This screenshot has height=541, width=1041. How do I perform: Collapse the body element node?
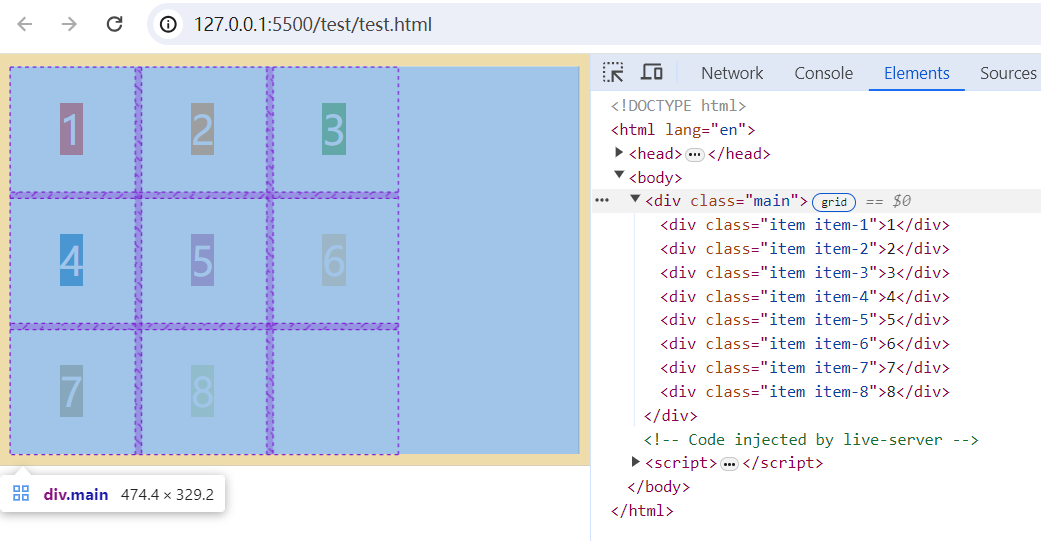[619, 175]
